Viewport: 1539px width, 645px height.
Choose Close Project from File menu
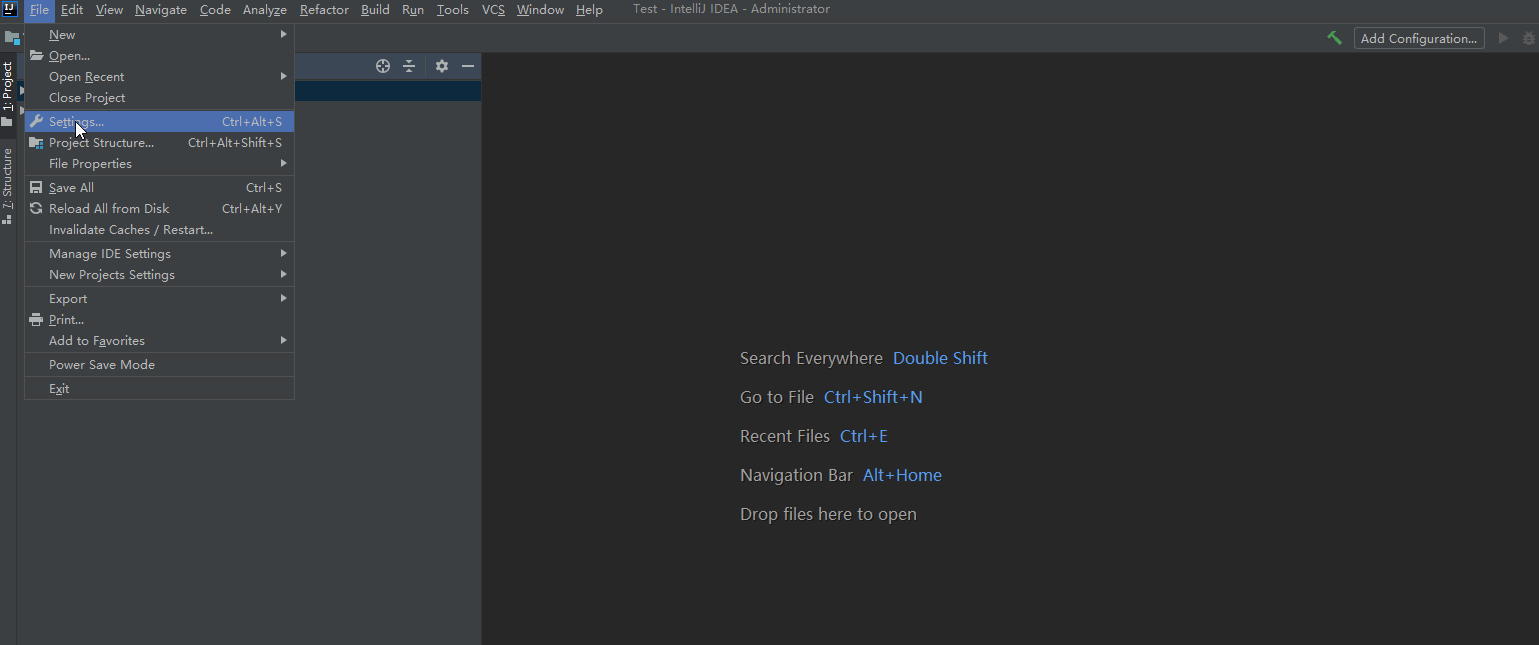pos(159,98)
